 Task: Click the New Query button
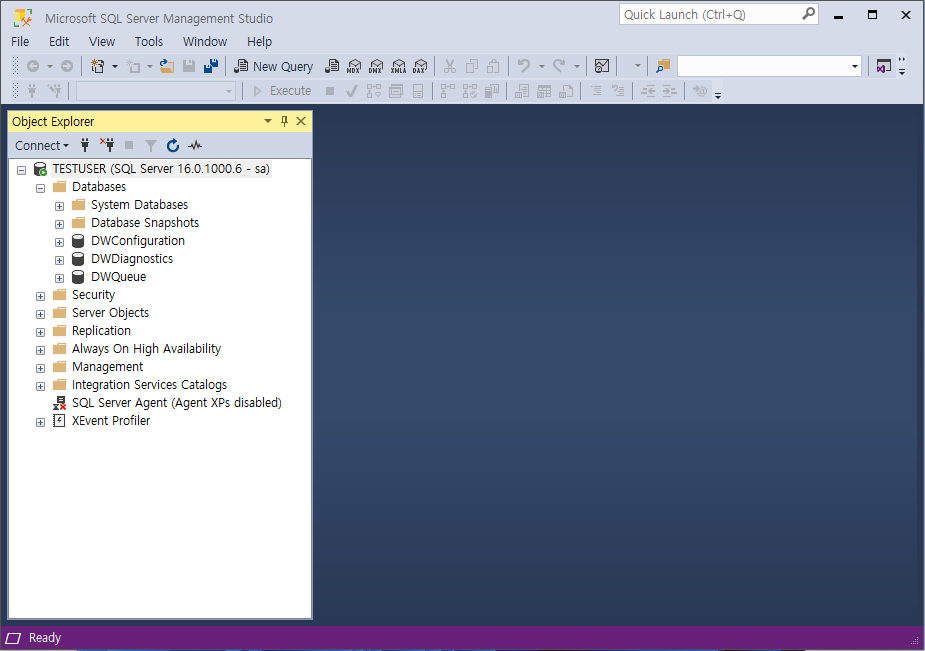(x=274, y=67)
